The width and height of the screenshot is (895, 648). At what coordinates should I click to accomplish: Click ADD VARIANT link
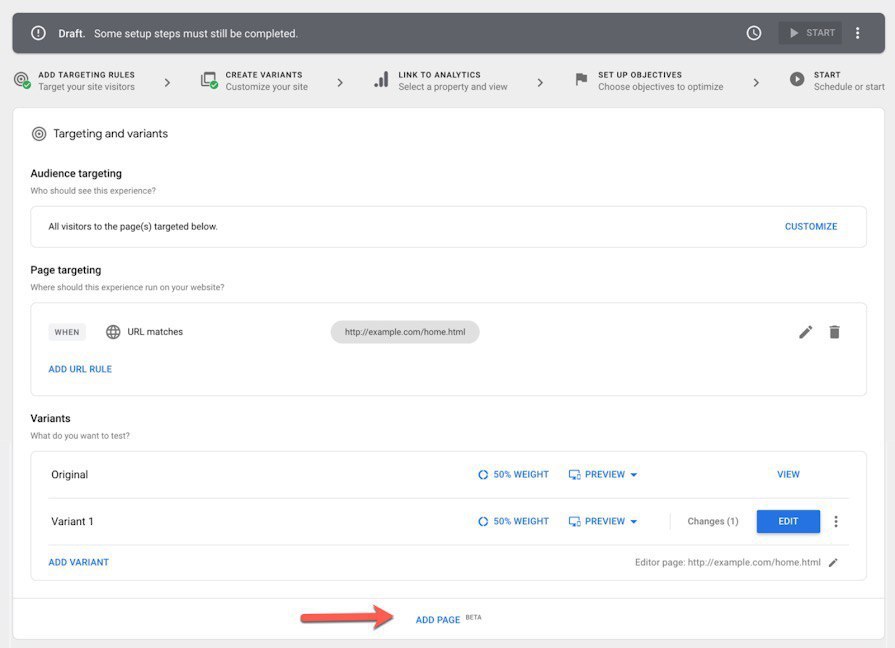(79, 562)
